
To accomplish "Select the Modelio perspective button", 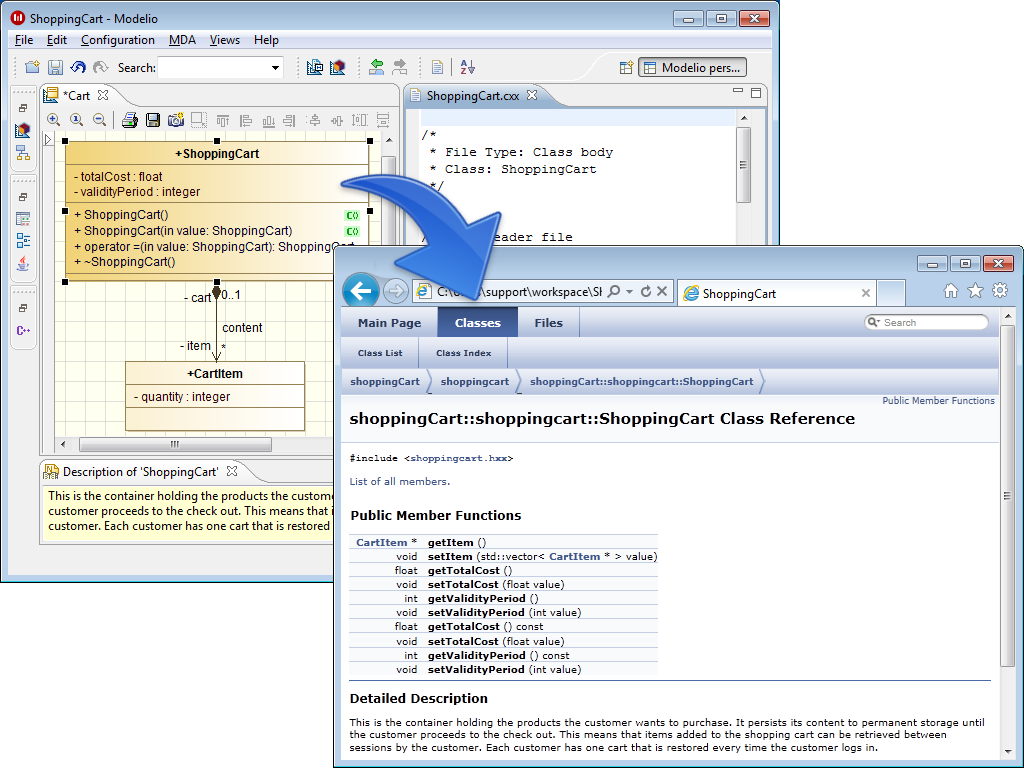I will (x=692, y=67).
